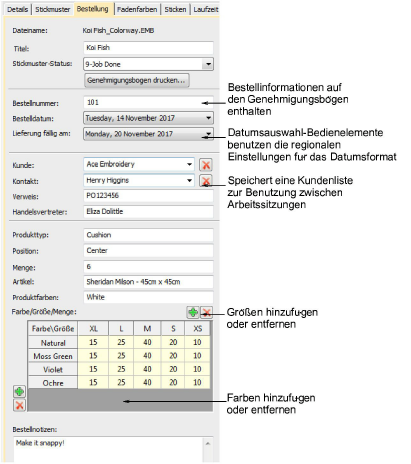Image resolution: width=411 pixels, height=464 pixels.
Task: Click the Handelsvertreter field Eliza Dolittle
Action: pyautogui.click(x=148, y=211)
